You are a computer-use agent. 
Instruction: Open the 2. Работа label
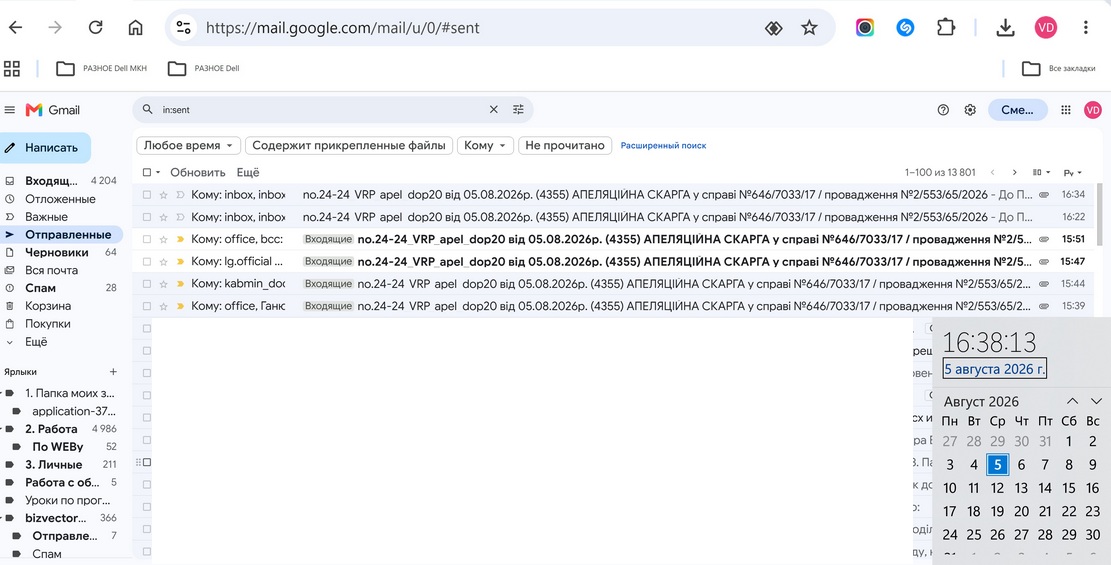(x=51, y=429)
